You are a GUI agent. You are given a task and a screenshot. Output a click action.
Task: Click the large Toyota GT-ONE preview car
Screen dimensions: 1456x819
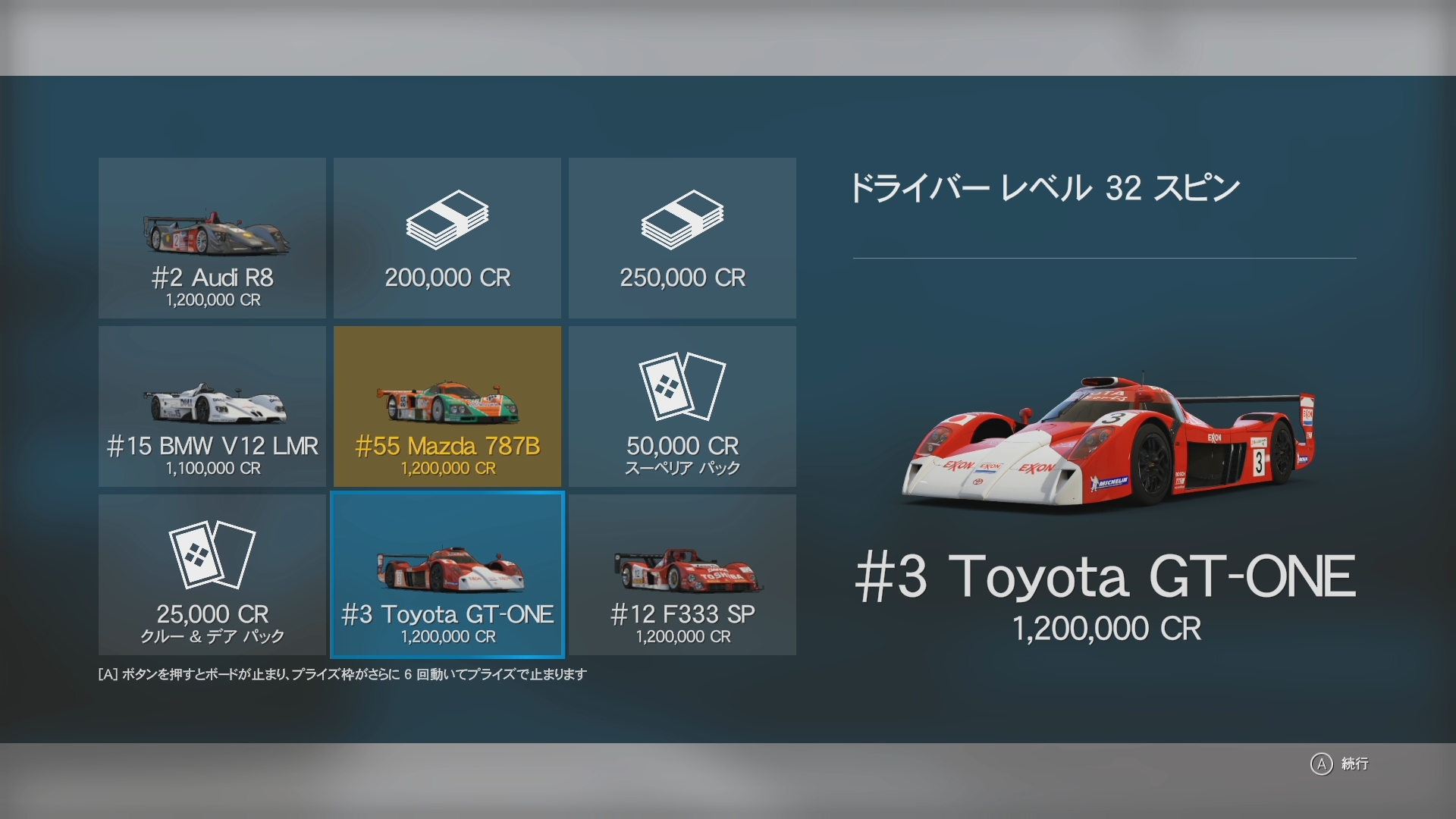coord(1109,441)
